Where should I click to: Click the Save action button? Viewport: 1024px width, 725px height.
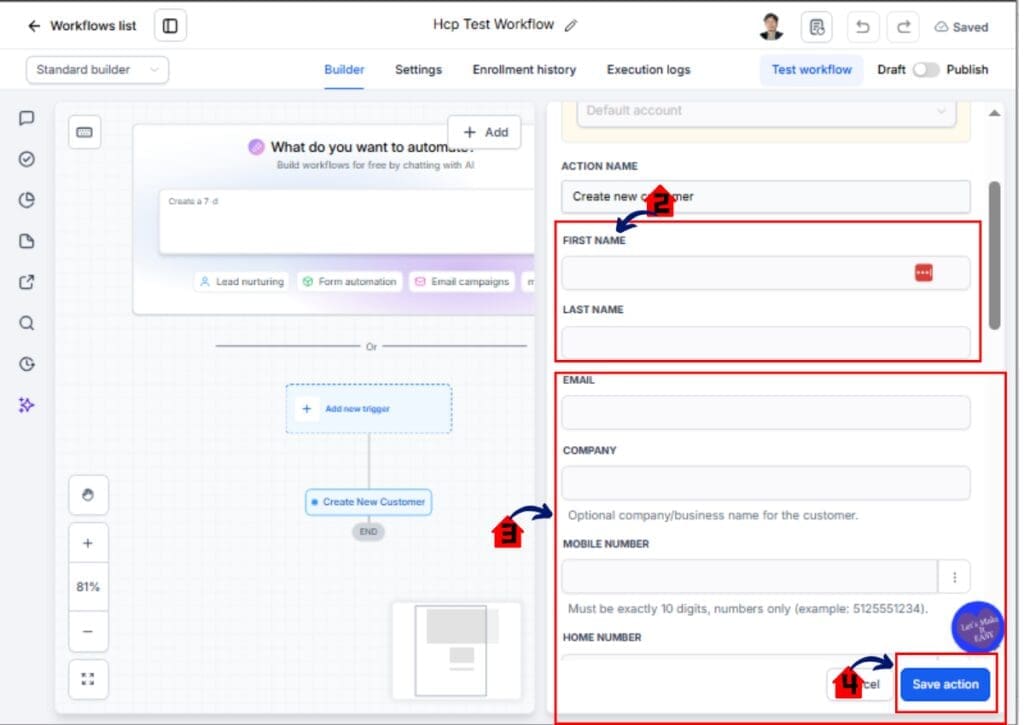tap(945, 685)
